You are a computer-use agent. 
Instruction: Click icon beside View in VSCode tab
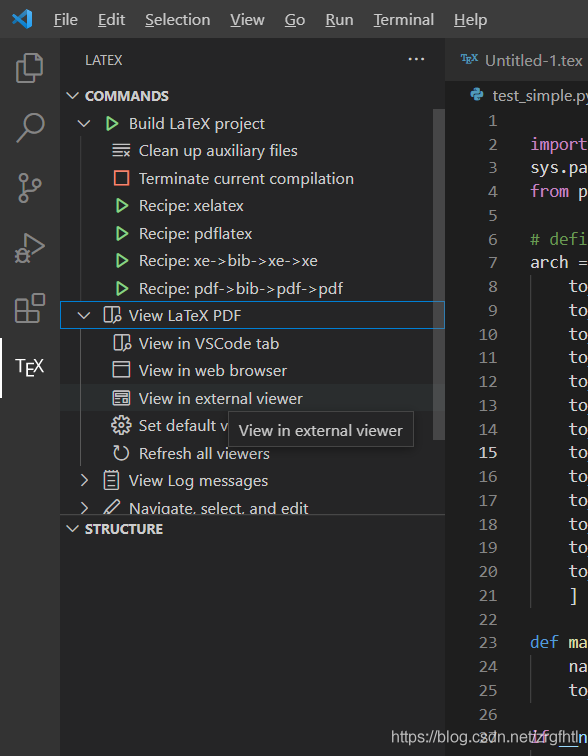pos(122,343)
